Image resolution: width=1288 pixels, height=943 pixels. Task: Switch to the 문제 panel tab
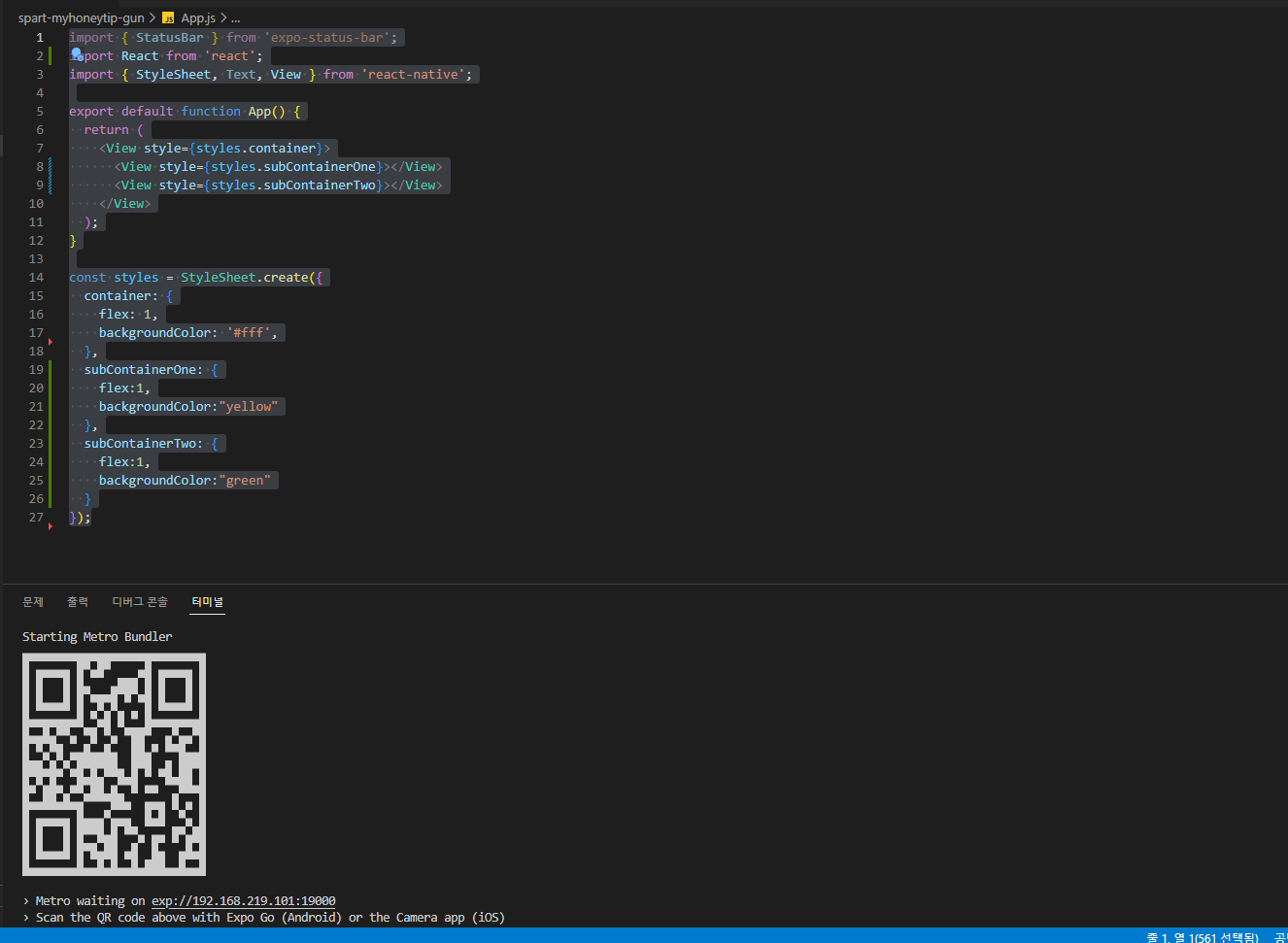click(x=33, y=602)
